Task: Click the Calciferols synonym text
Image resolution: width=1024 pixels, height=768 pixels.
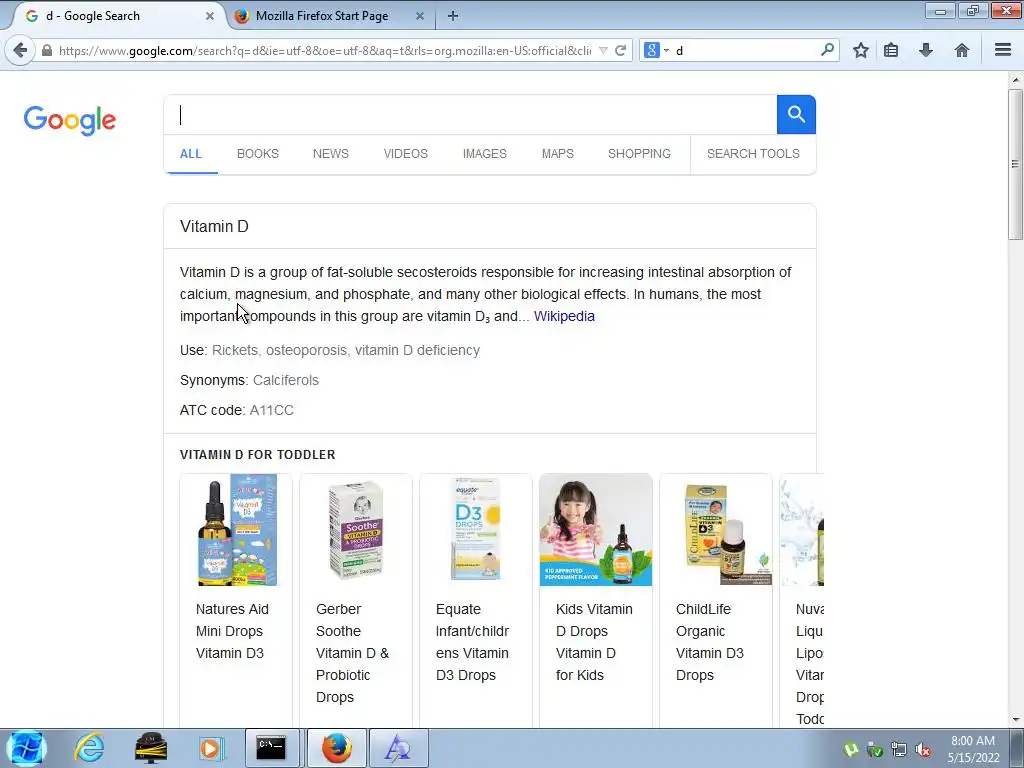Action: [x=285, y=380]
